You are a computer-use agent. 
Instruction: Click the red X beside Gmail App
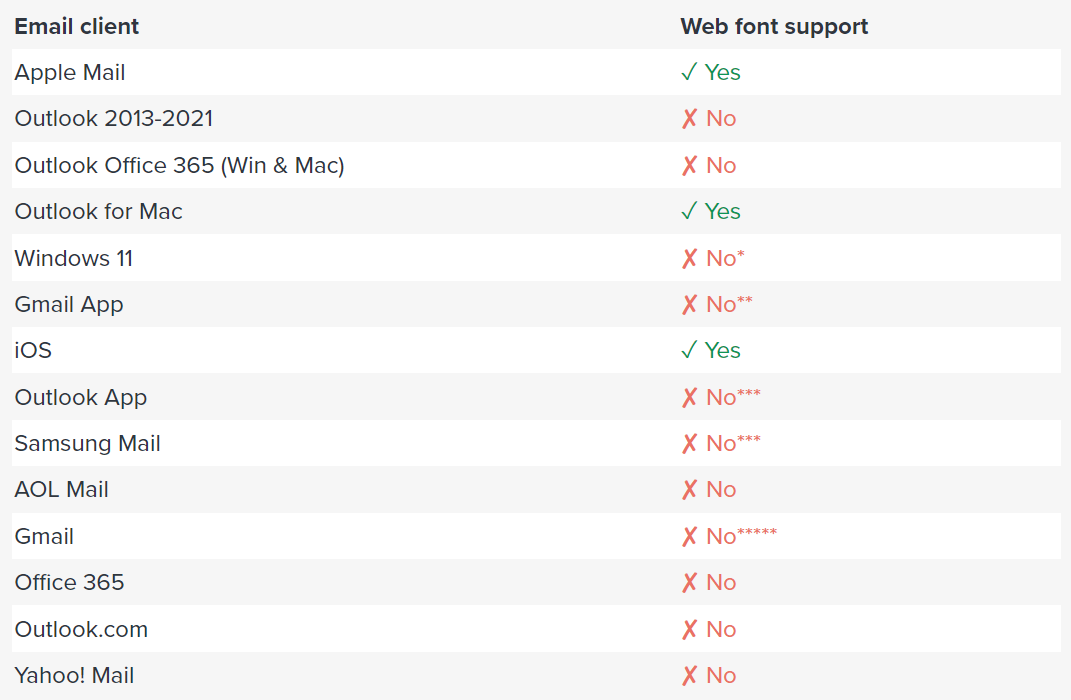point(689,305)
